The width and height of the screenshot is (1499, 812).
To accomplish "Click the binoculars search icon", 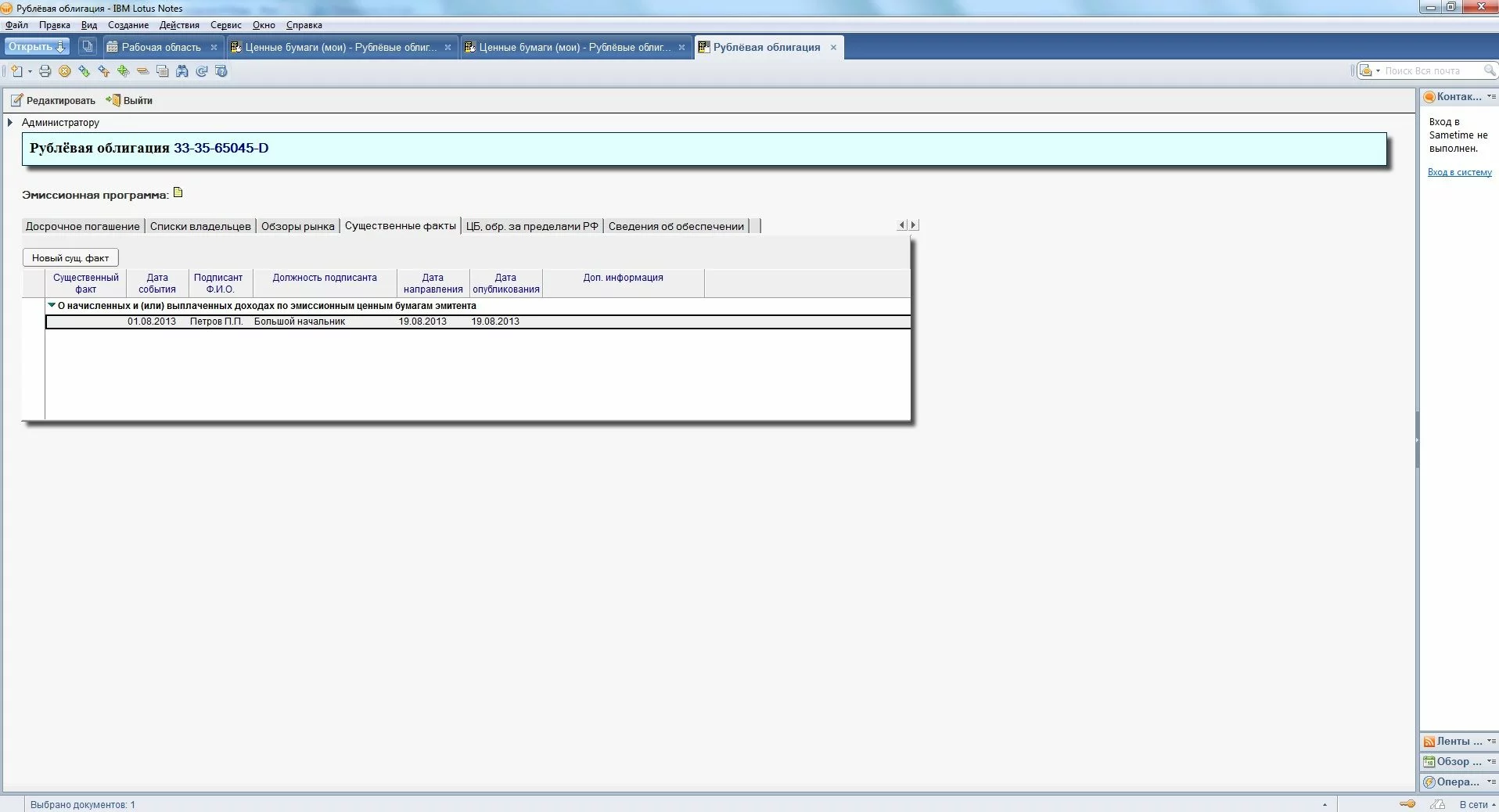I will [182, 71].
